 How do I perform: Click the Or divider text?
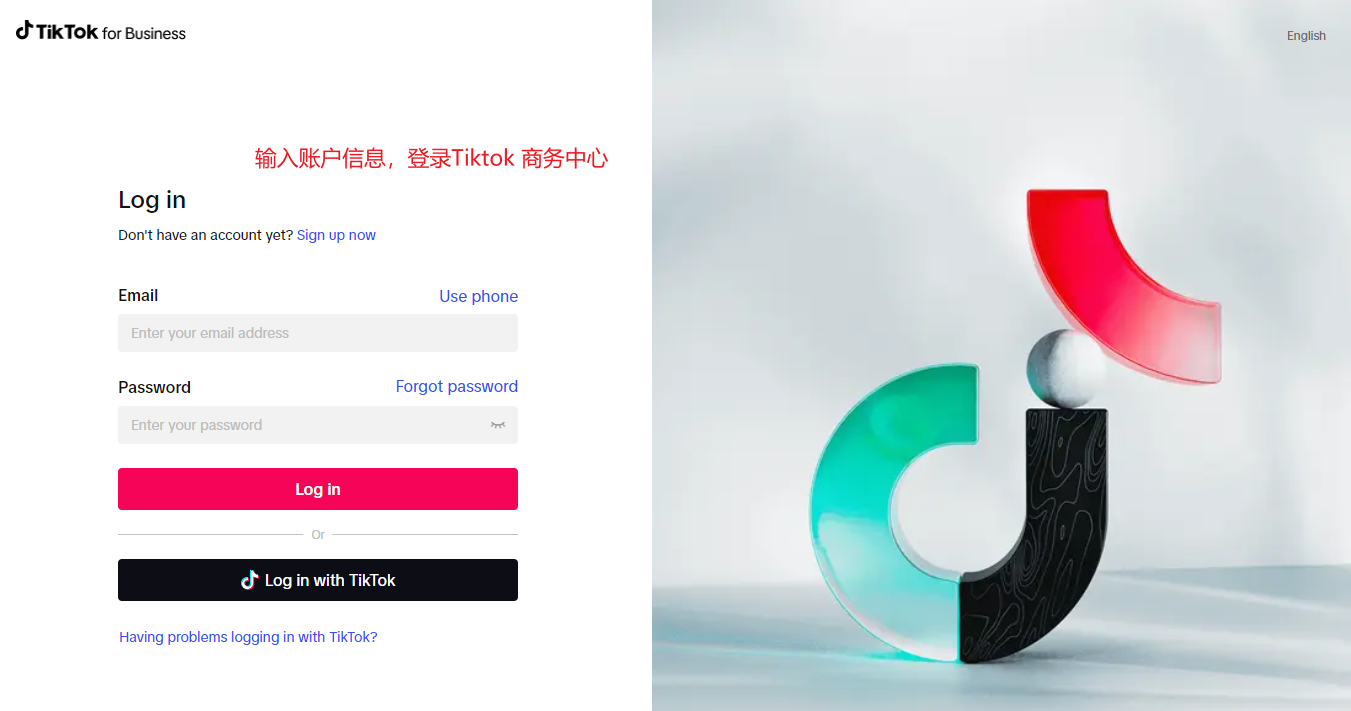click(318, 535)
